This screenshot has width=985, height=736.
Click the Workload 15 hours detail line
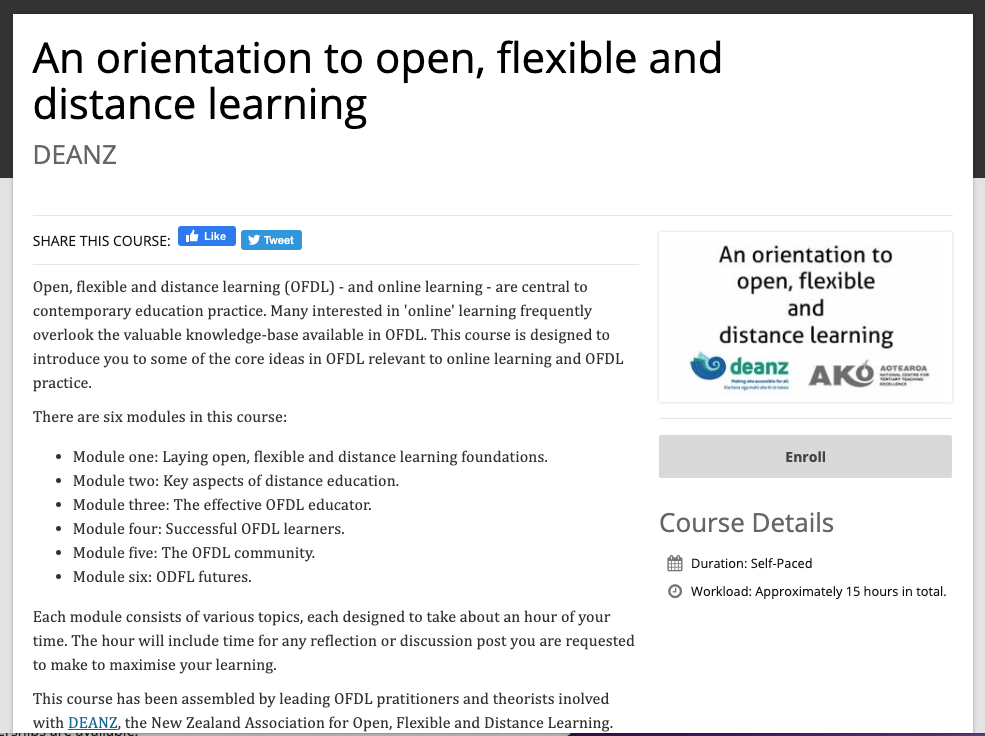point(817,591)
